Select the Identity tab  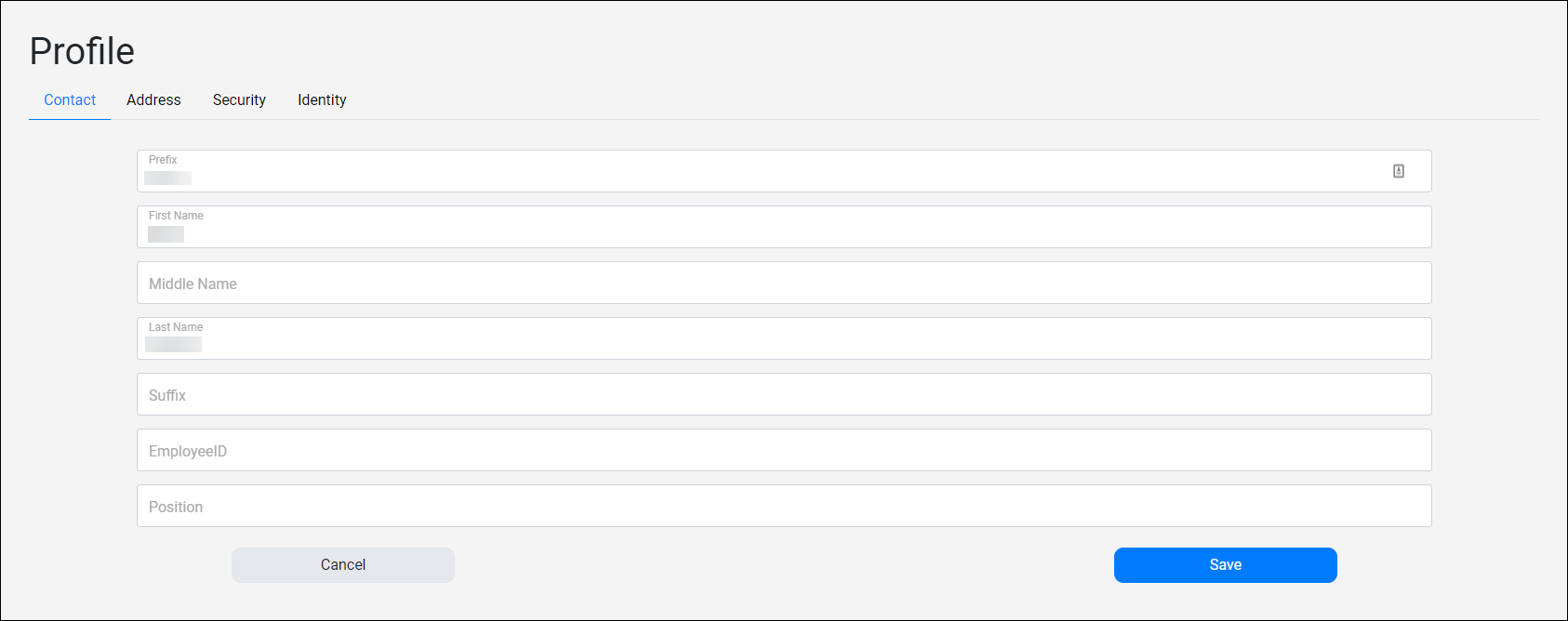click(x=322, y=99)
